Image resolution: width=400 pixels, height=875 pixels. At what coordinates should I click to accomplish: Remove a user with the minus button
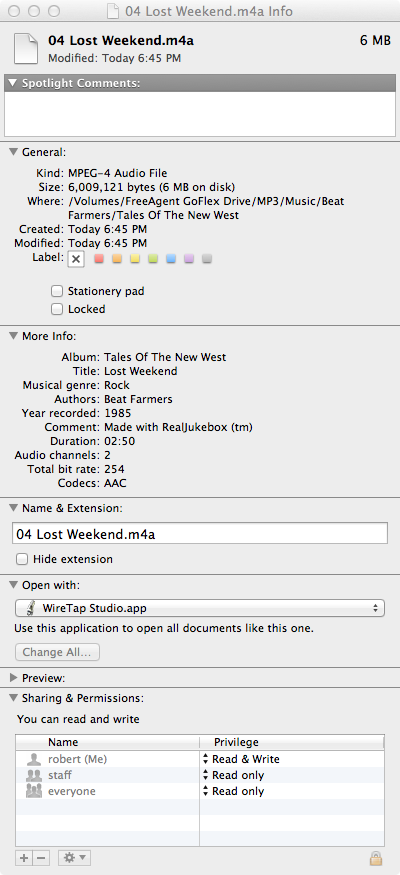(42, 858)
